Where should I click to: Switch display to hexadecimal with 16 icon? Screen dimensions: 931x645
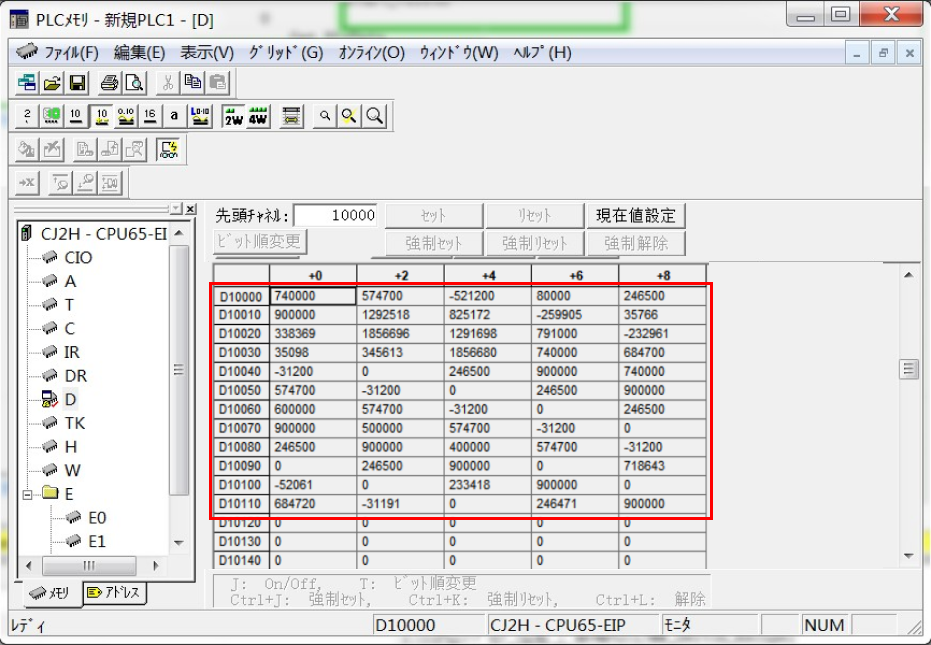tap(149, 116)
